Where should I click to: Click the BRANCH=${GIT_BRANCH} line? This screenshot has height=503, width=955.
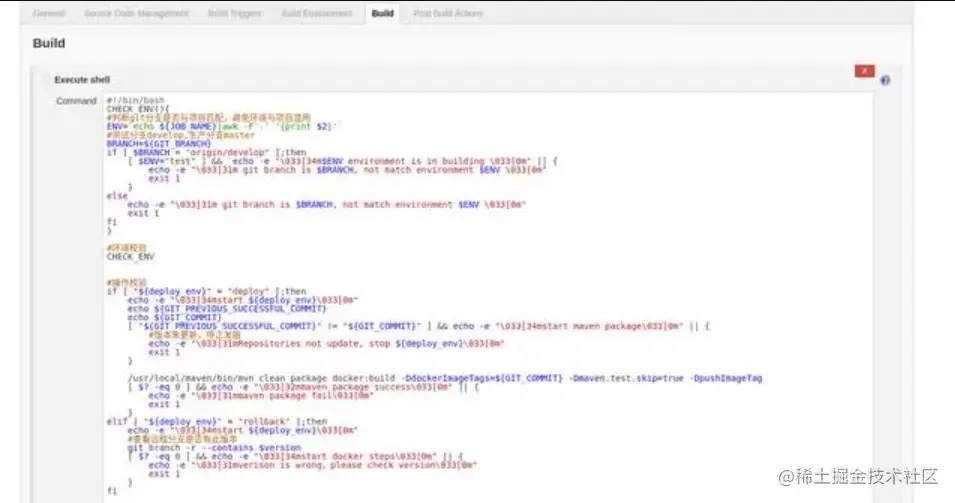(x=158, y=144)
